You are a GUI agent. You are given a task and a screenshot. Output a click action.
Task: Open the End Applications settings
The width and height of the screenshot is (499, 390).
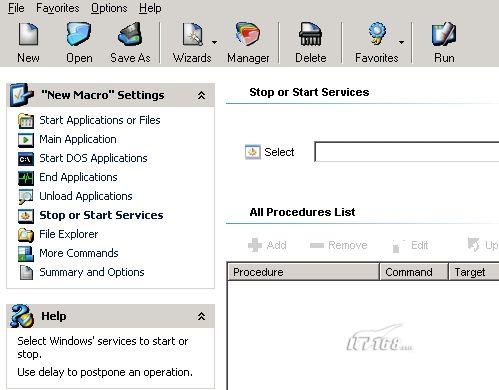pos(78,177)
